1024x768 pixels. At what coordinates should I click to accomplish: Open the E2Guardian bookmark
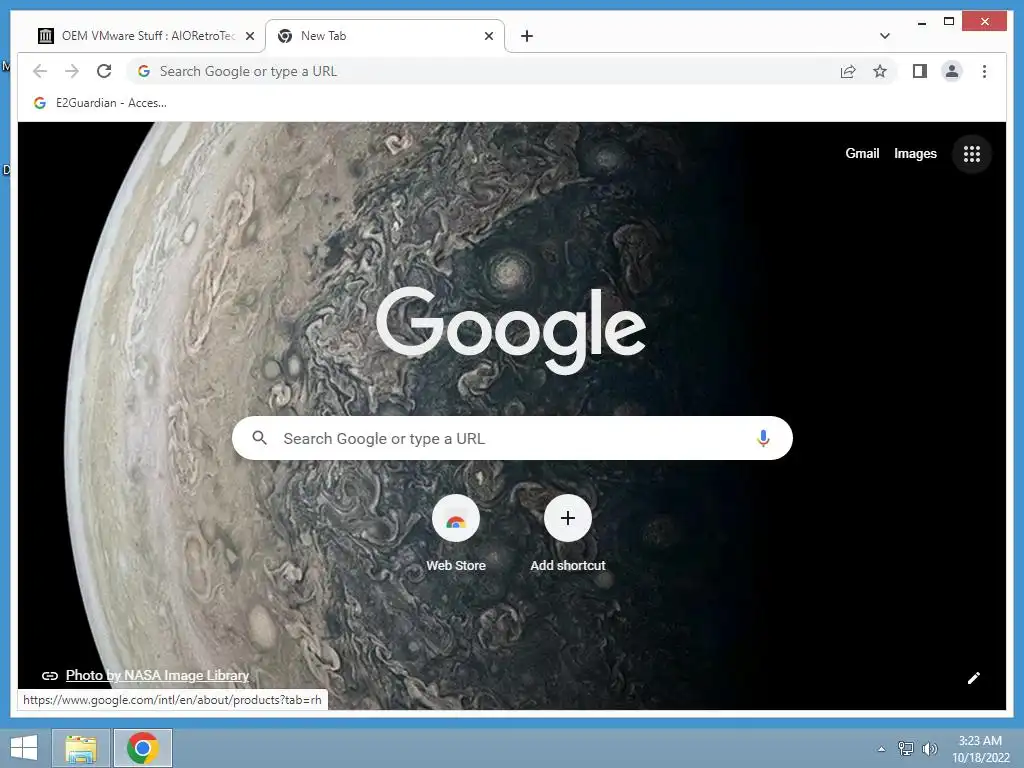(101, 103)
